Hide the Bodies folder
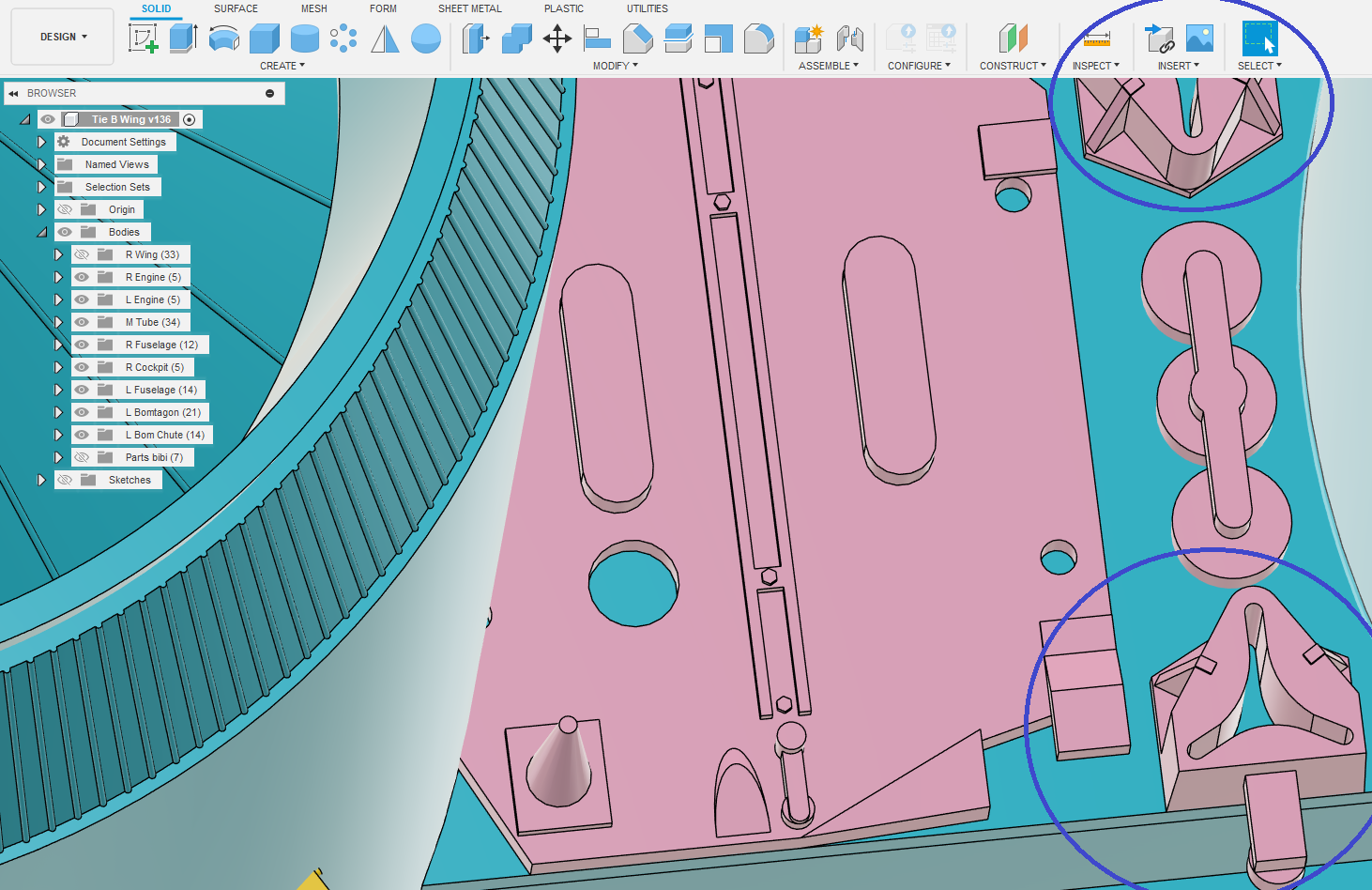Viewport: 1372px width, 890px height. [65, 232]
